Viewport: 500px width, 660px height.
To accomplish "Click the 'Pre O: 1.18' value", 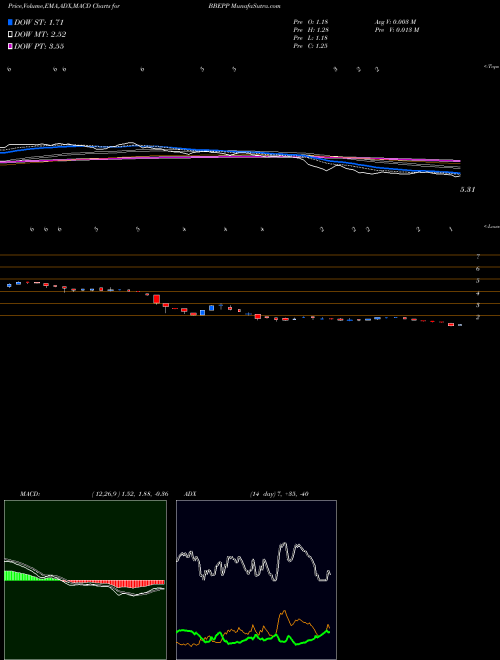I will click(311, 22).
